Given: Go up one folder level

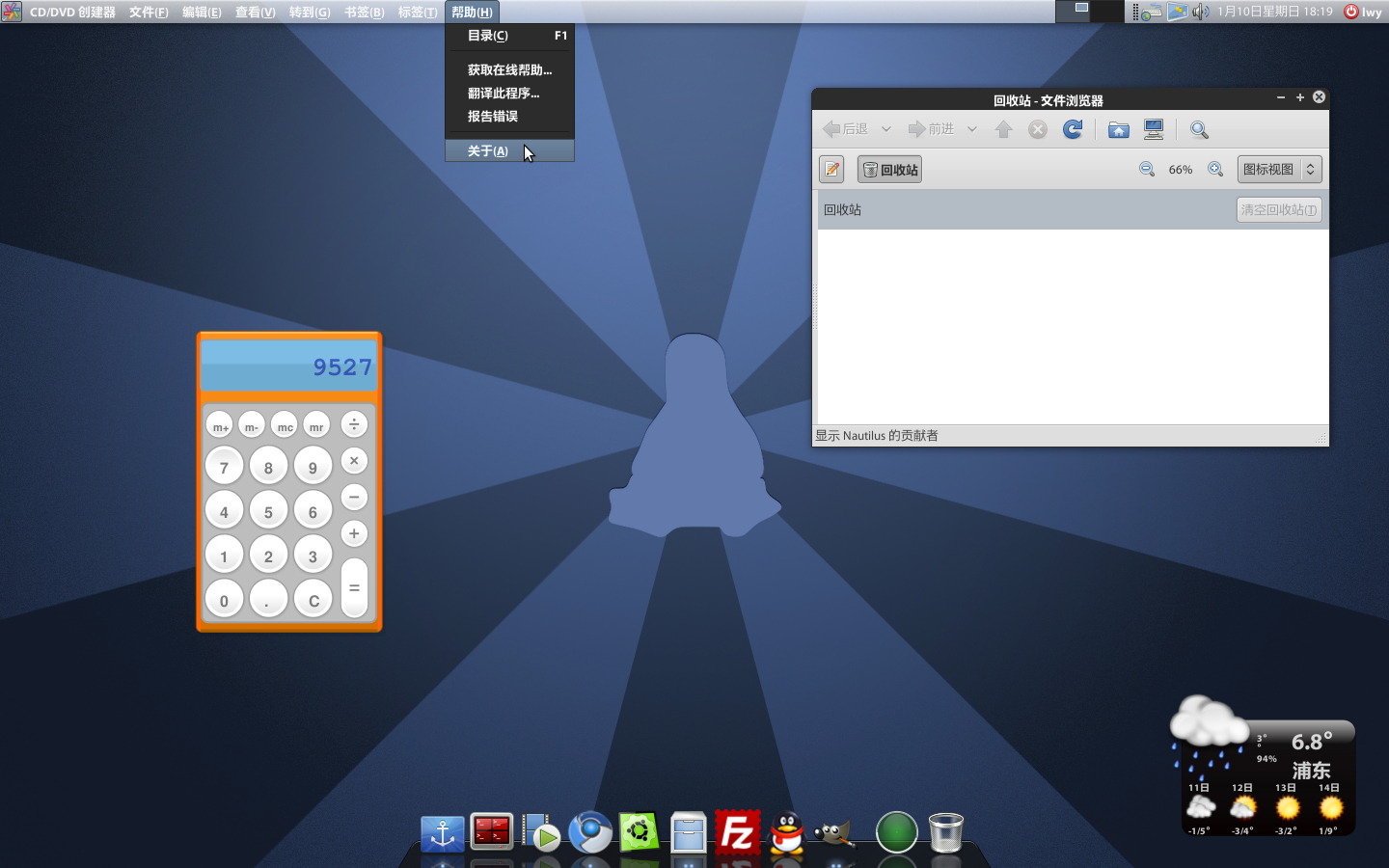Looking at the screenshot, I should [1003, 129].
